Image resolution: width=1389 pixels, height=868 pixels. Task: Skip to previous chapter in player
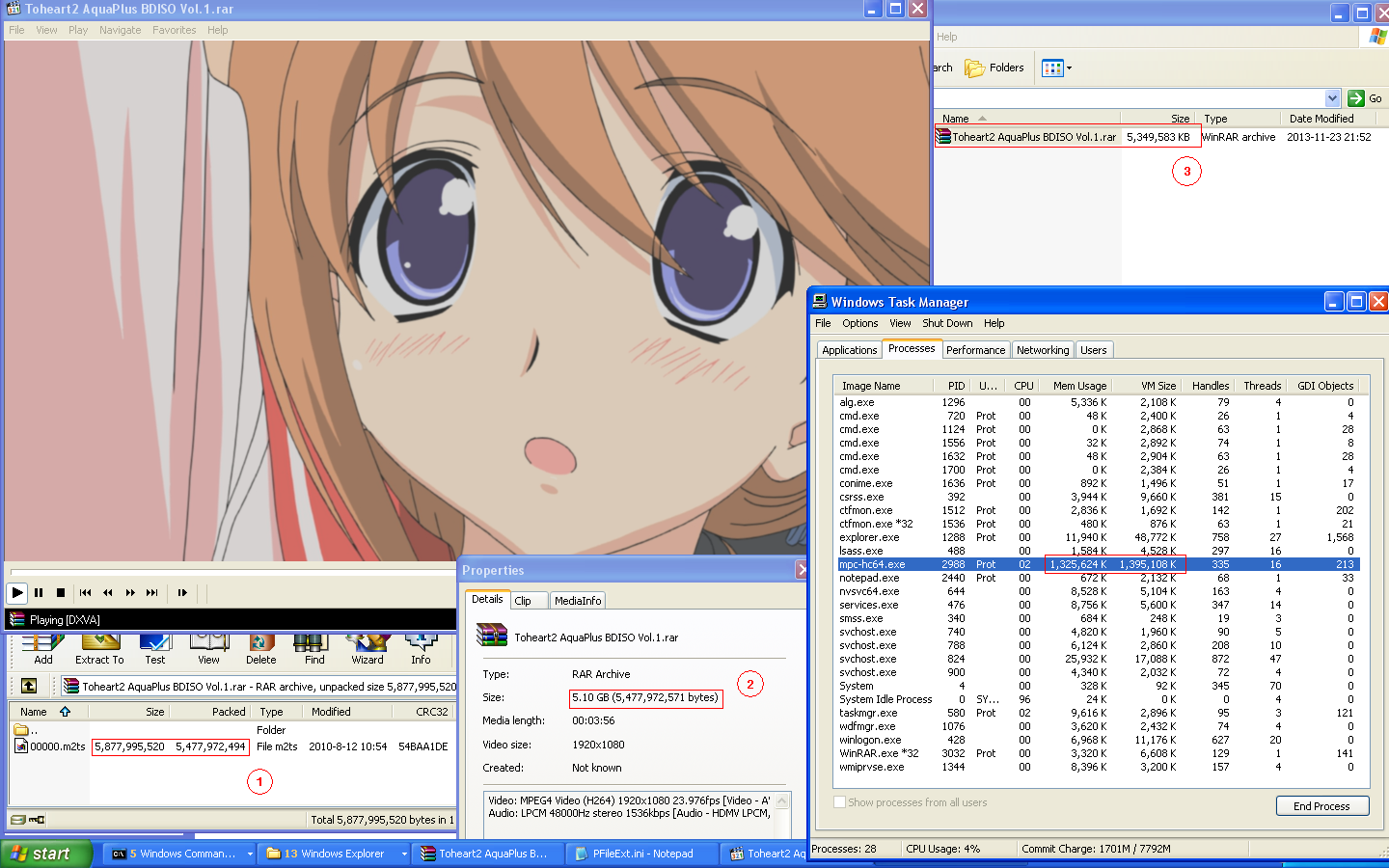tap(85, 592)
